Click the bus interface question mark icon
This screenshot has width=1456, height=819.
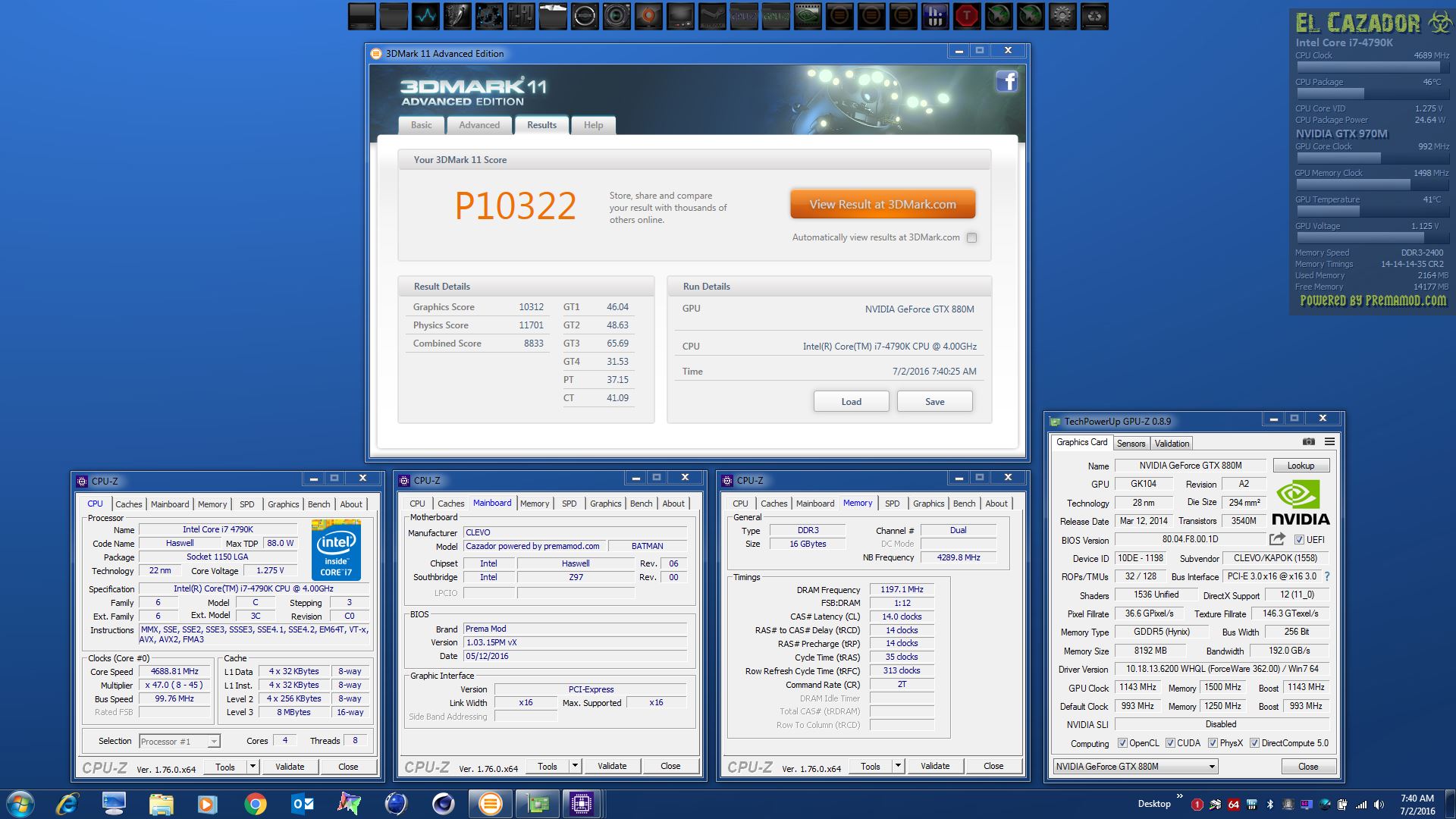pos(1327,576)
